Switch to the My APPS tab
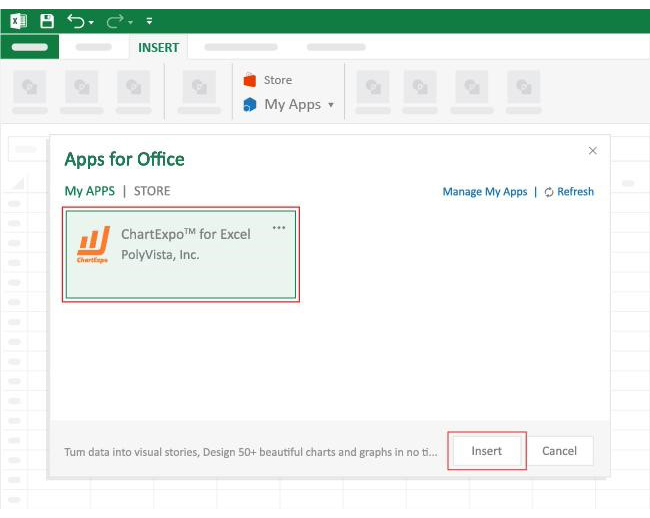Viewport: 650px width, 518px height. coord(90,191)
